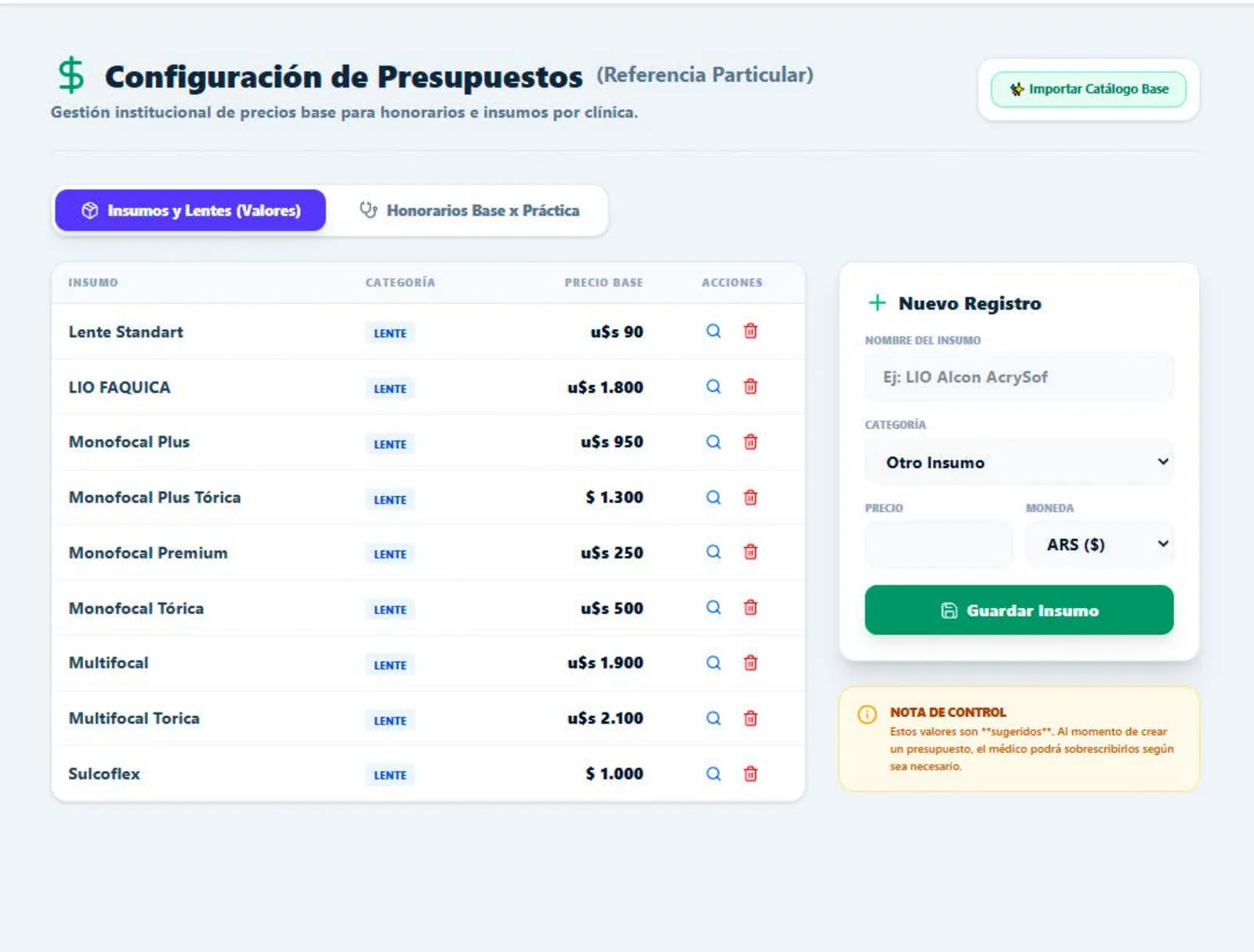Click trash icon on Monofocal Plus row
Image resolution: width=1254 pixels, height=952 pixels.
pos(750,442)
